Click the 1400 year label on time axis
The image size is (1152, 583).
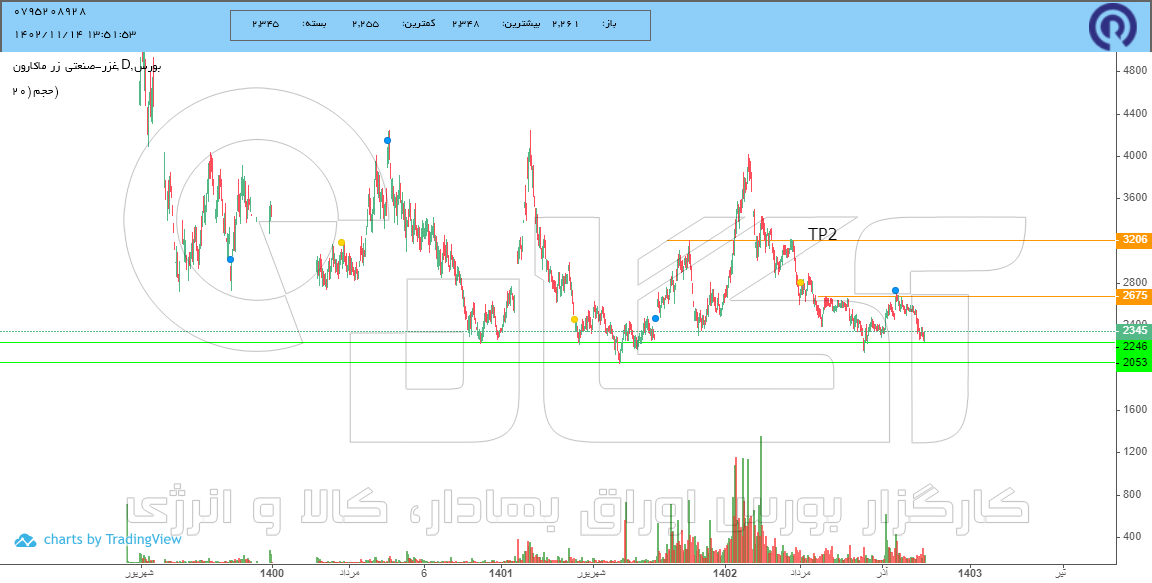(x=272, y=572)
